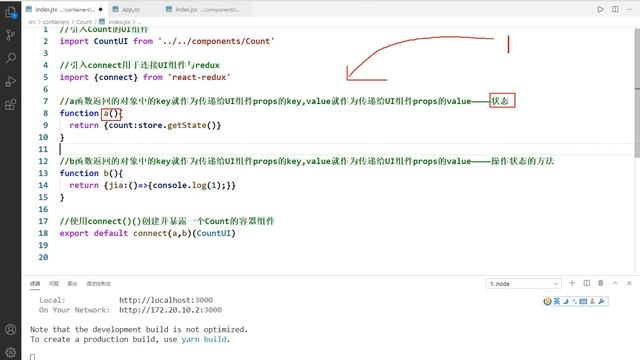Click the '../../components/Count' path string
Image resolution: width=640 pixels, height=360 pixels.
click(216, 41)
